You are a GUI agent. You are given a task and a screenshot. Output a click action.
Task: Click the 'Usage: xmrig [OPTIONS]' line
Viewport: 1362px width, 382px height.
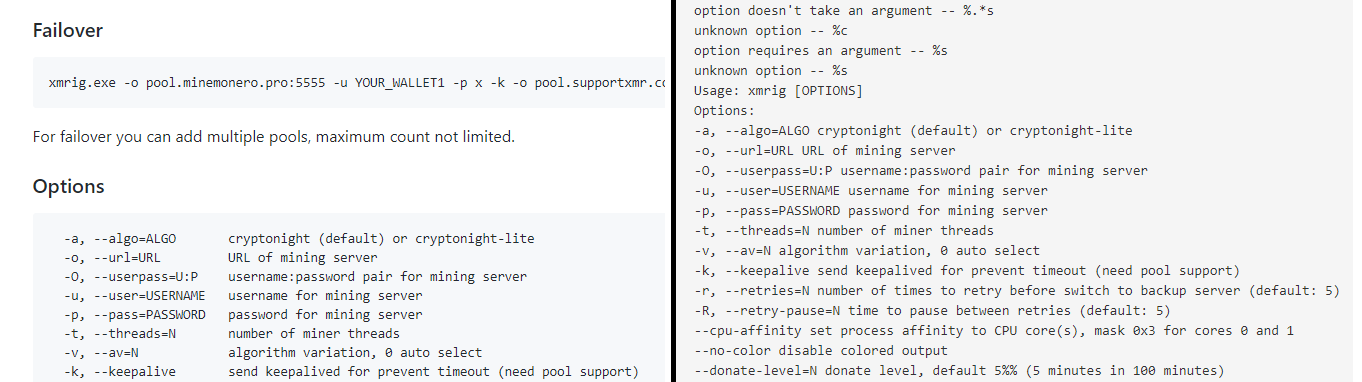click(778, 91)
